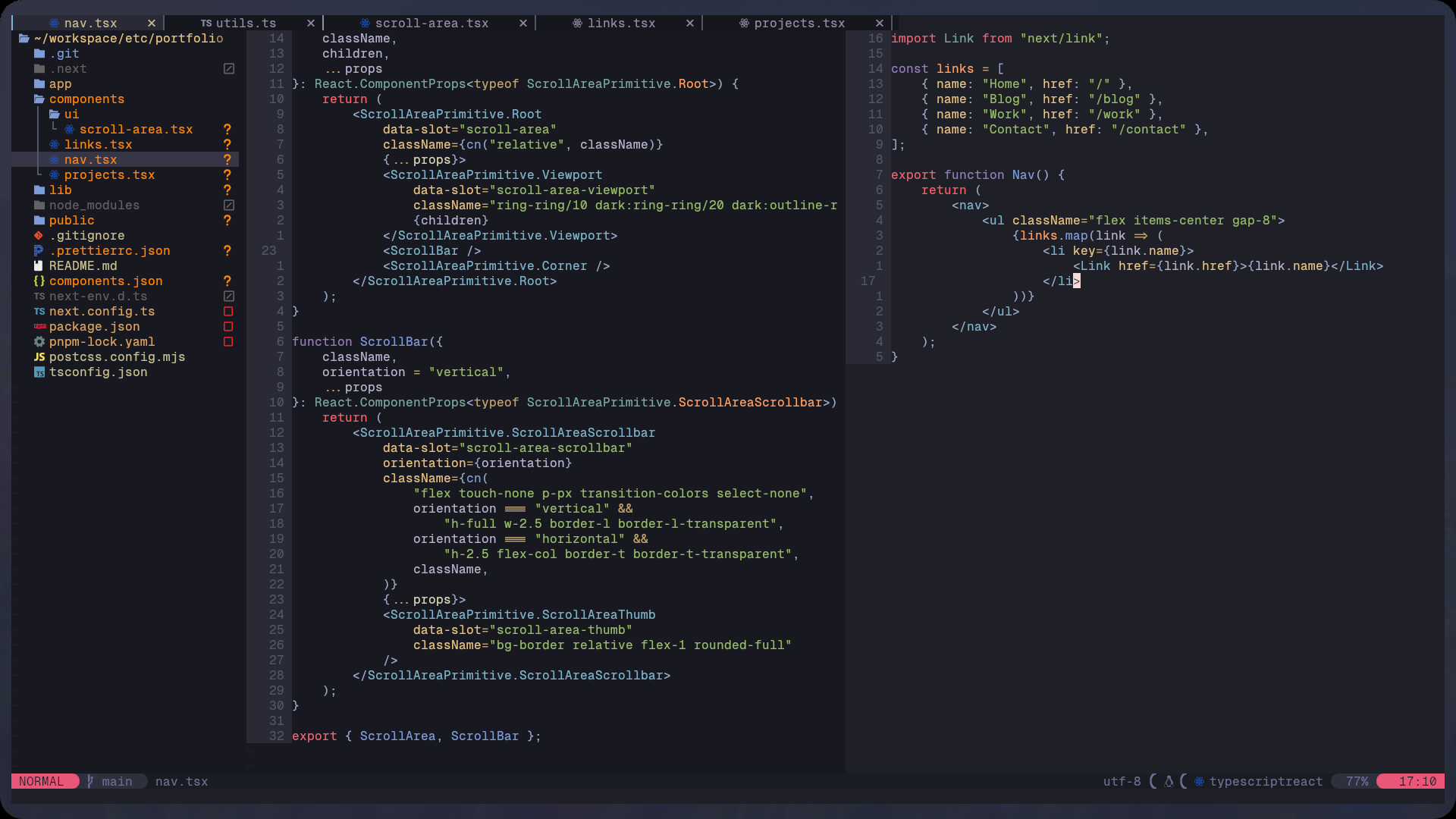Click the gear icon beside pnpm-lock.yaml

coord(39,342)
